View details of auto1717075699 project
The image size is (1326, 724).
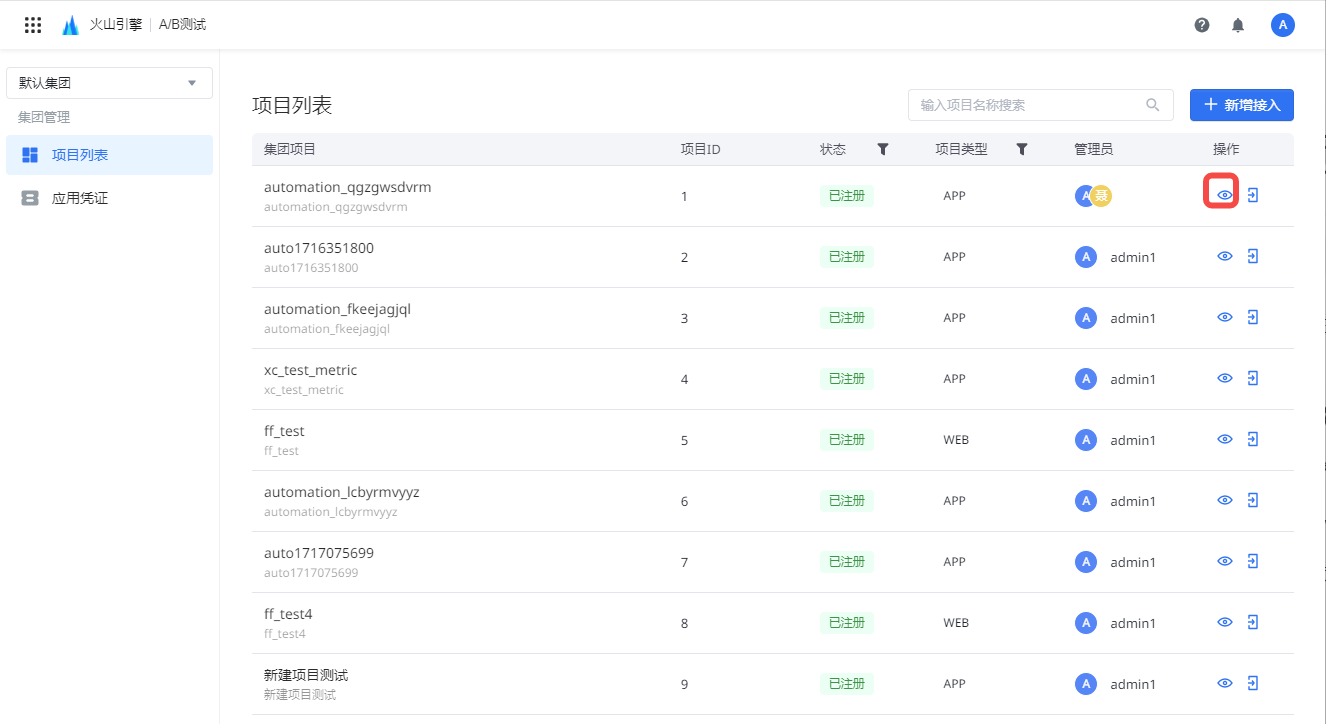(1224, 561)
